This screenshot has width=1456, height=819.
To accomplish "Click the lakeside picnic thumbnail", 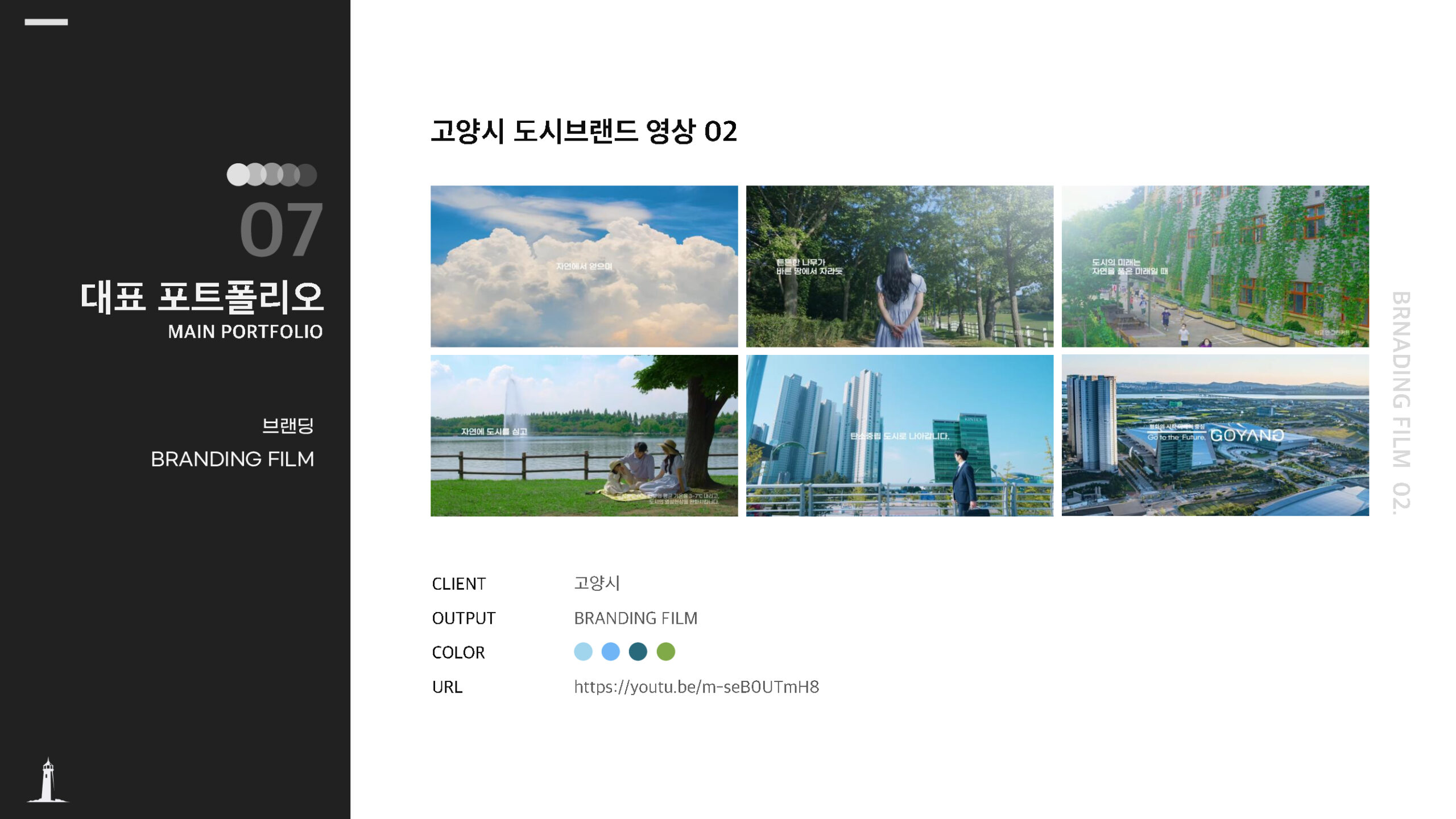I will pyautogui.click(x=584, y=436).
